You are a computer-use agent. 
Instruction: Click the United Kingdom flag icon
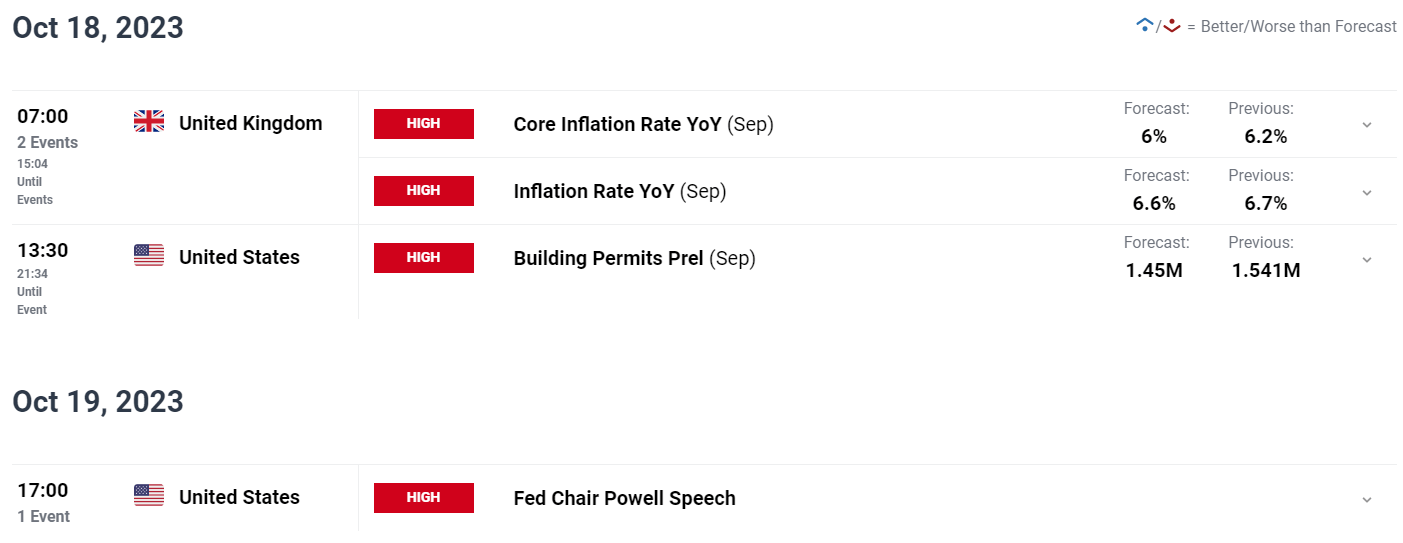149,122
